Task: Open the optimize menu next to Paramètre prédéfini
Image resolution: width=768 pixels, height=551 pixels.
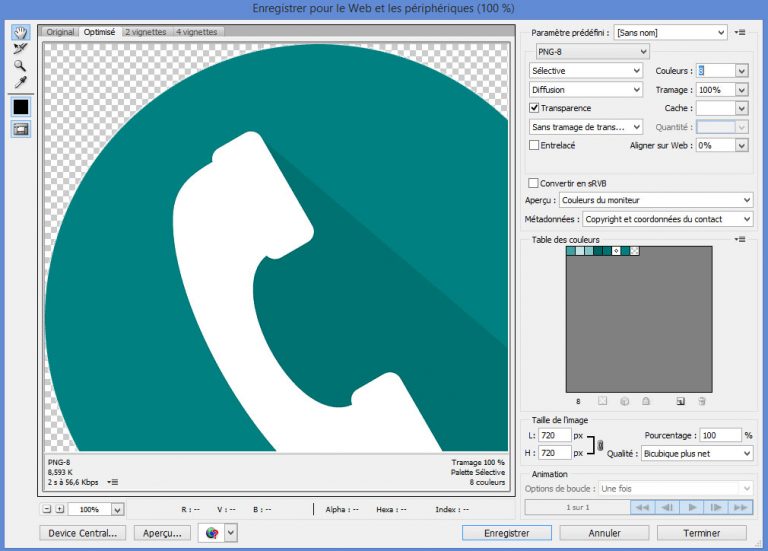Action: pyautogui.click(x=740, y=32)
